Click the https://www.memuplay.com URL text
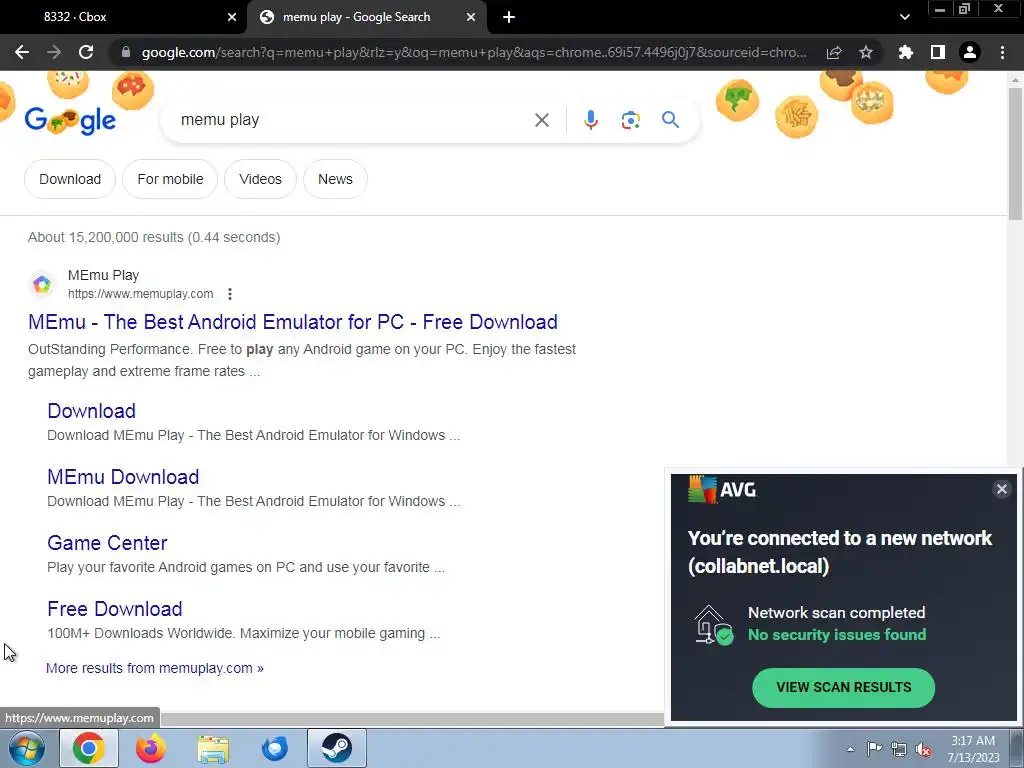Image resolution: width=1024 pixels, height=768 pixels. (x=140, y=294)
